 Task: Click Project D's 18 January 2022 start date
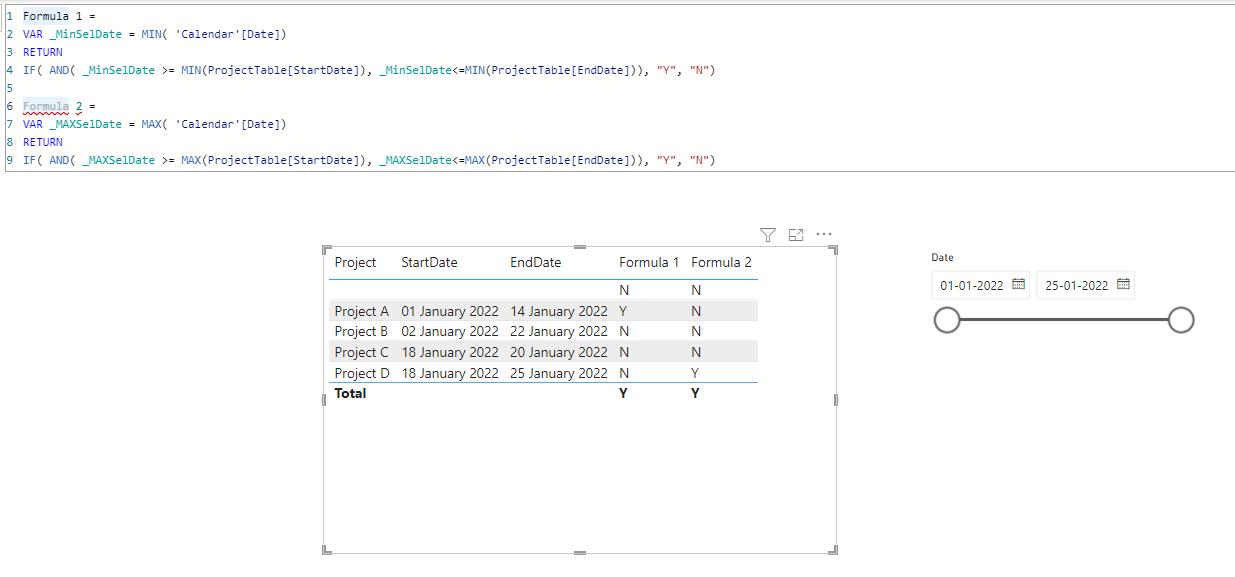[449, 373]
